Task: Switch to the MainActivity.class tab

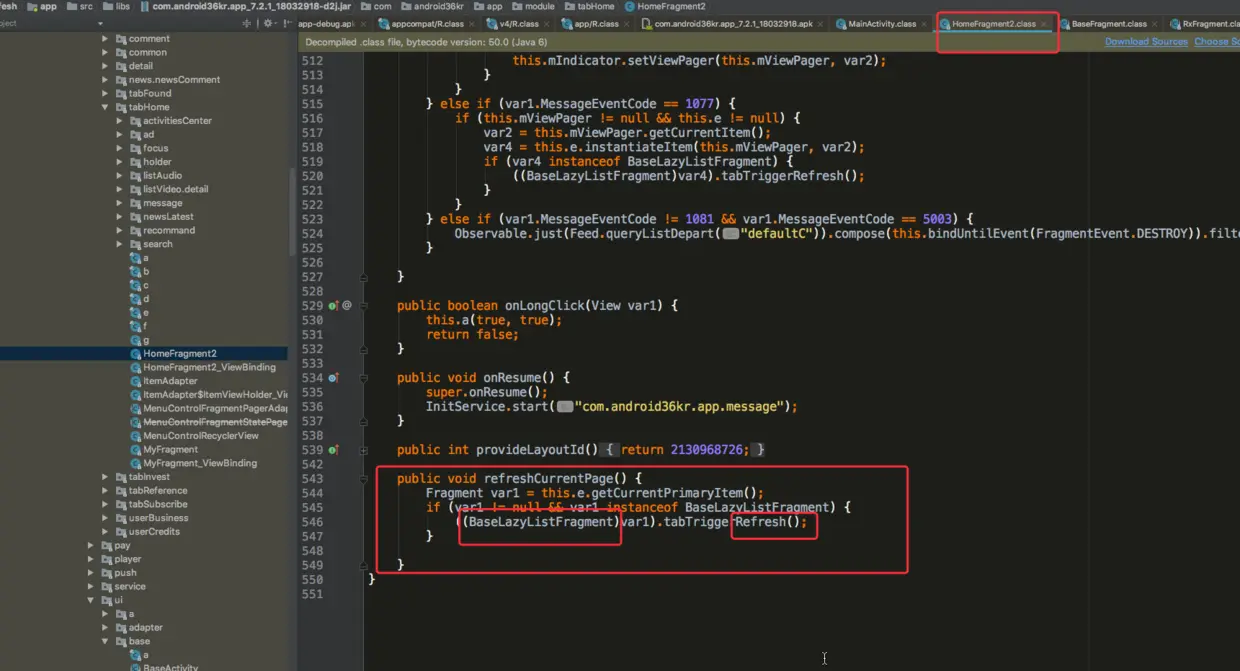Action: coord(875,24)
